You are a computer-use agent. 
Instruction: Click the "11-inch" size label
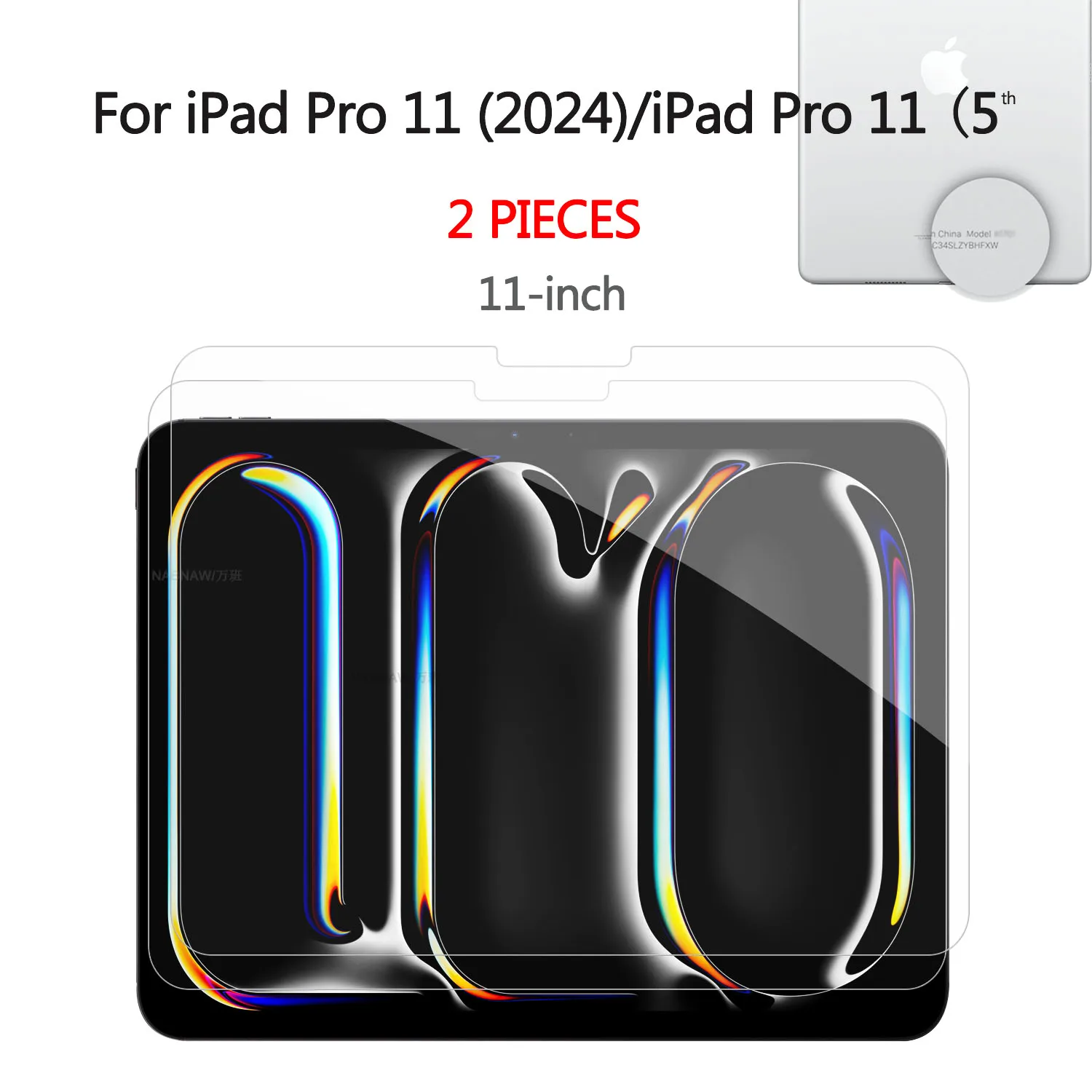(x=552, y=294)
